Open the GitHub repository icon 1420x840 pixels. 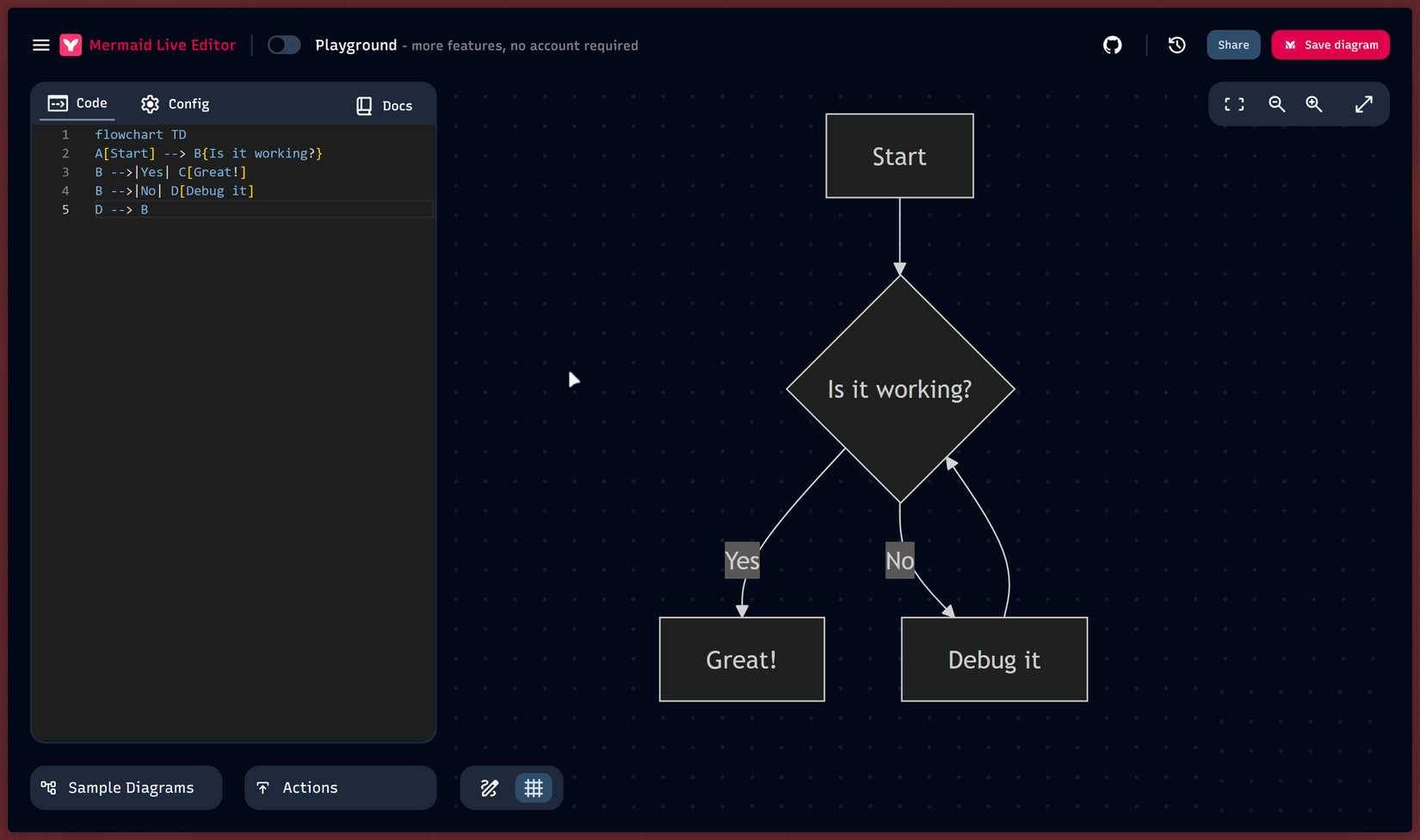1112,45
